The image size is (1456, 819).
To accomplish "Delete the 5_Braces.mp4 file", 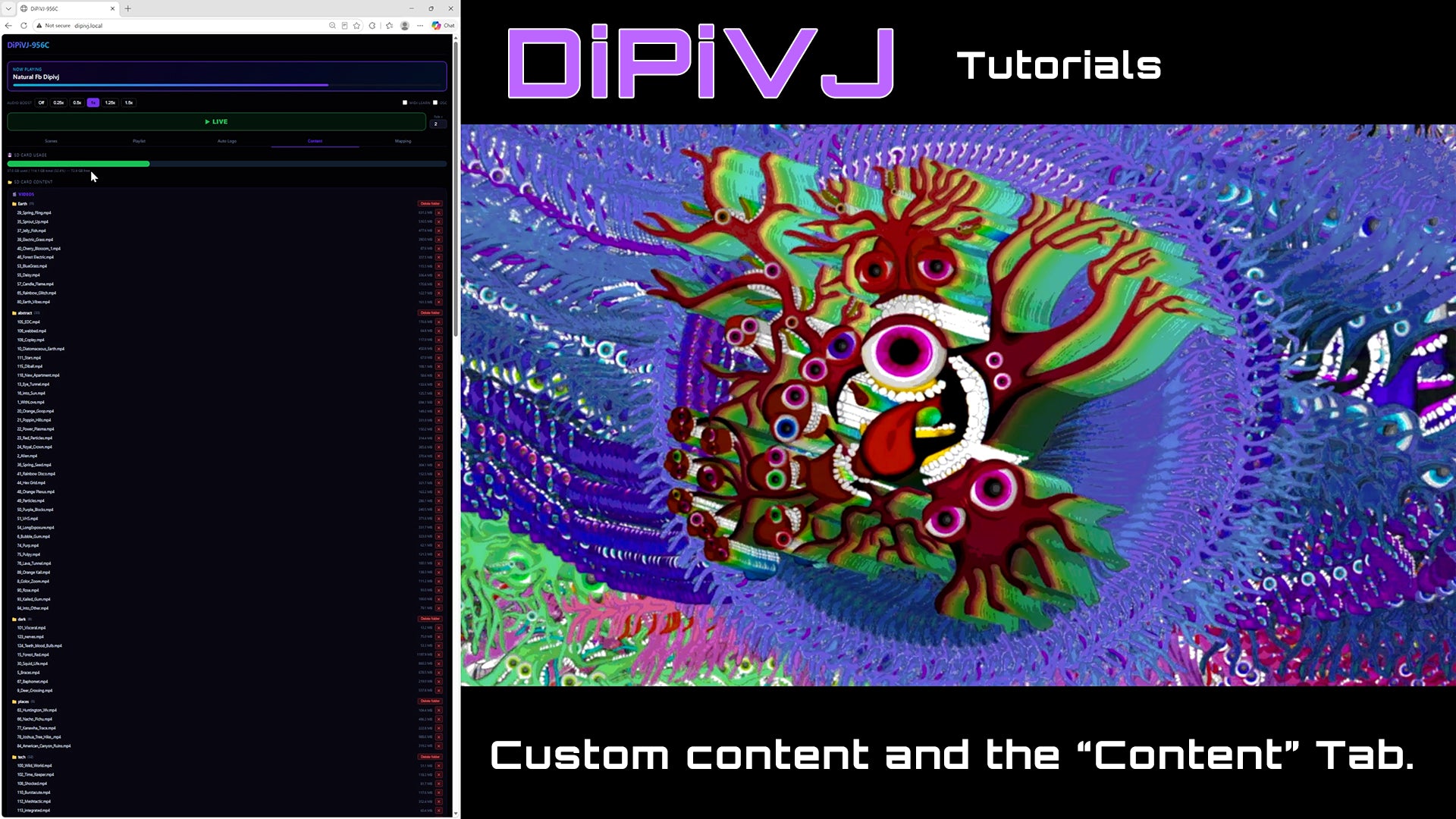I will pos(438,673).
